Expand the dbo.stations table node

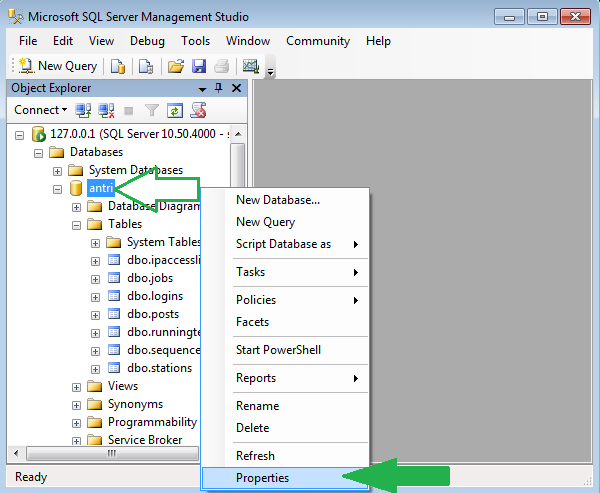point(95,369)
